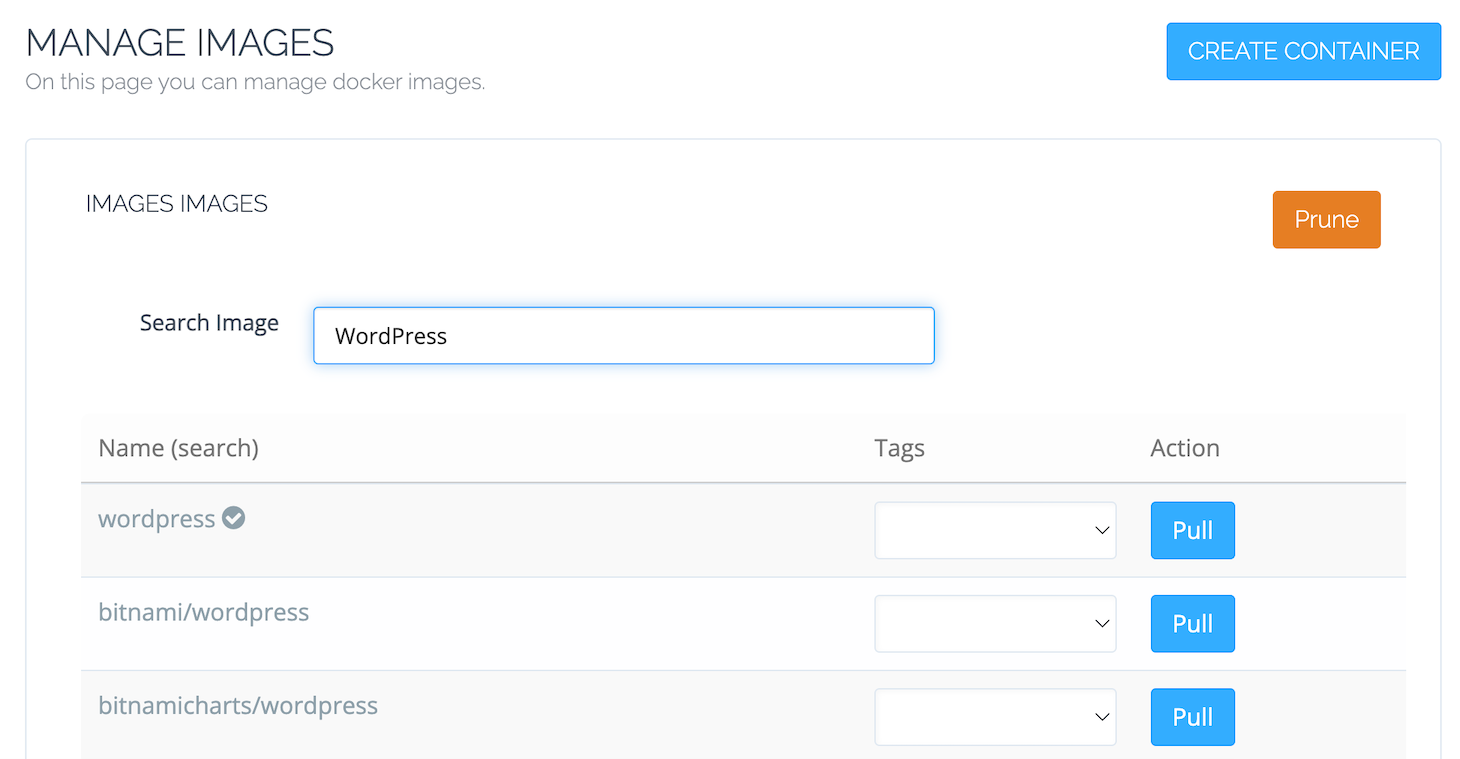Click the verified badge icon beside wordpress

point(234,518)
